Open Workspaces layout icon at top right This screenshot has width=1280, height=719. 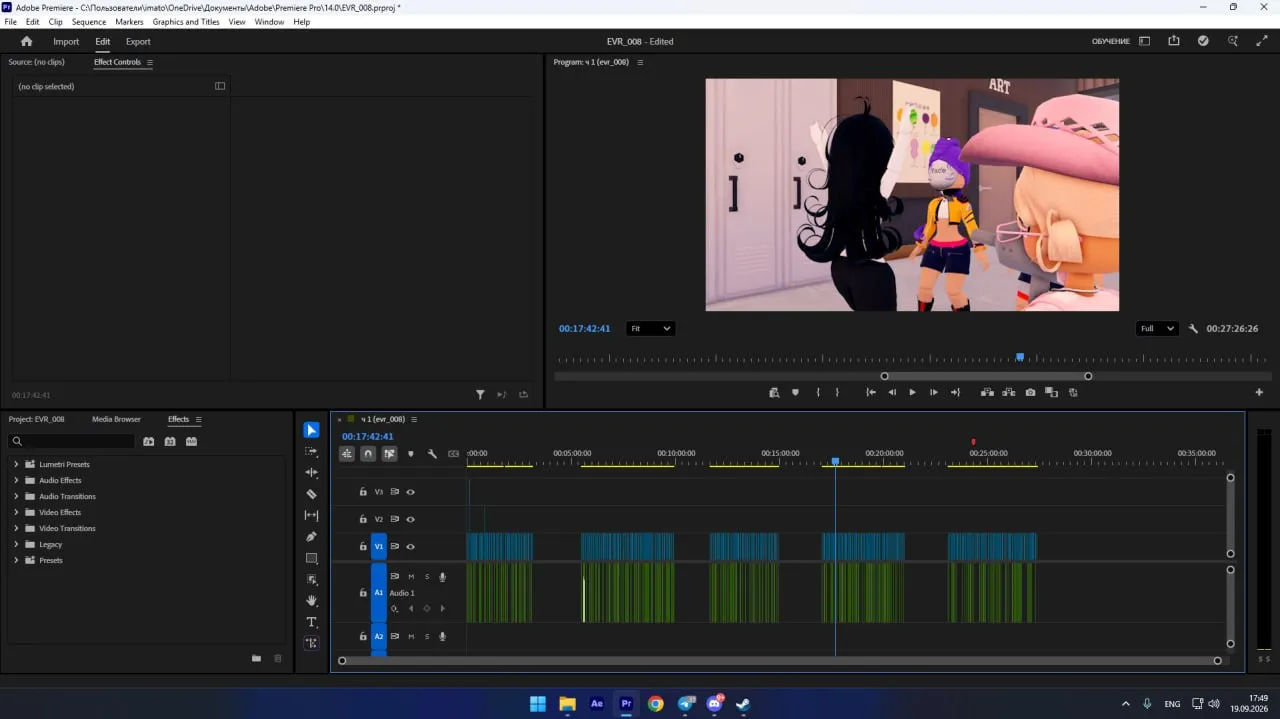coord(1145,41)
